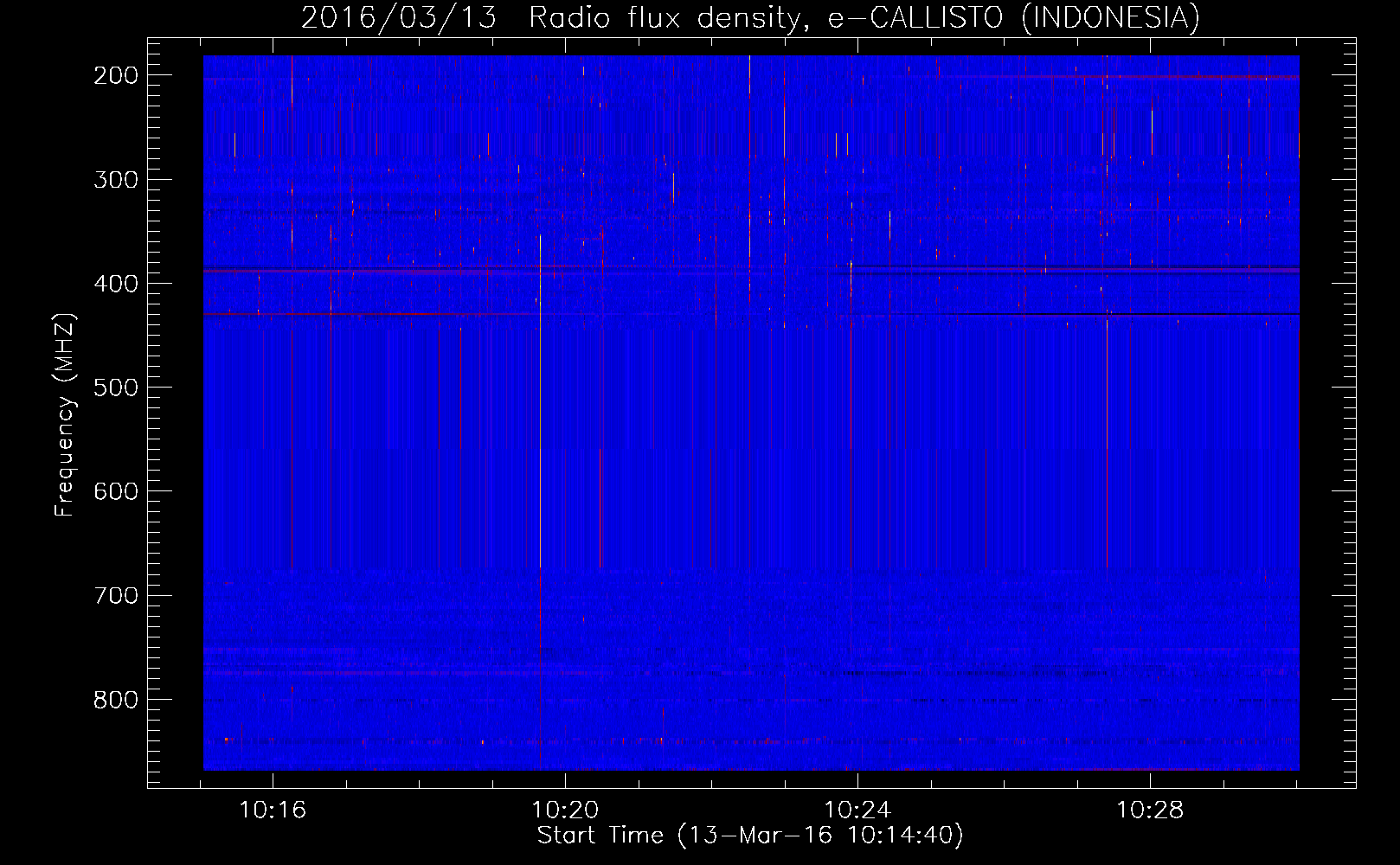The image size is (1400, 865).
Task: Pick the 400 frequency tick label
Action: [116, 284]
